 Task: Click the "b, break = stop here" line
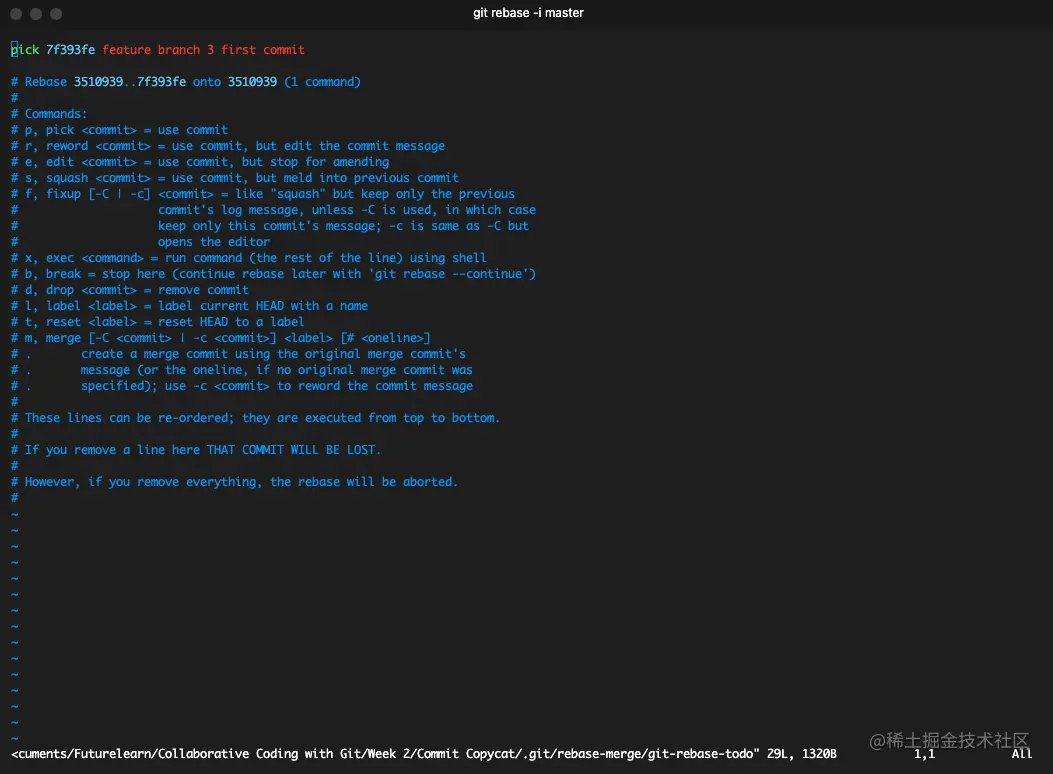[273, 275]
